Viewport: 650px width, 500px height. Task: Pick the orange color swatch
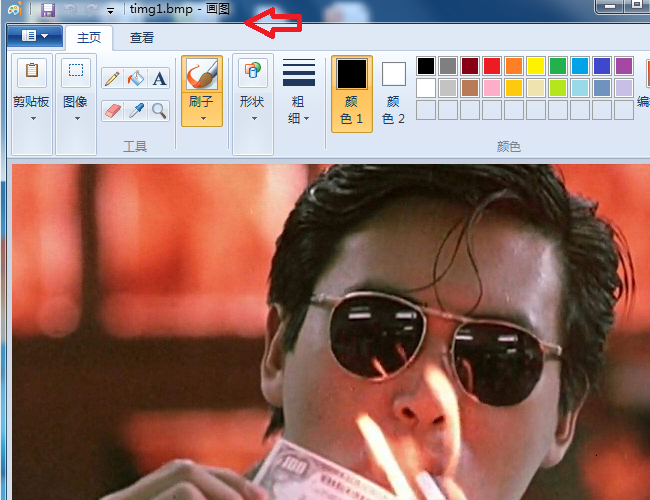tap(514, 66)
